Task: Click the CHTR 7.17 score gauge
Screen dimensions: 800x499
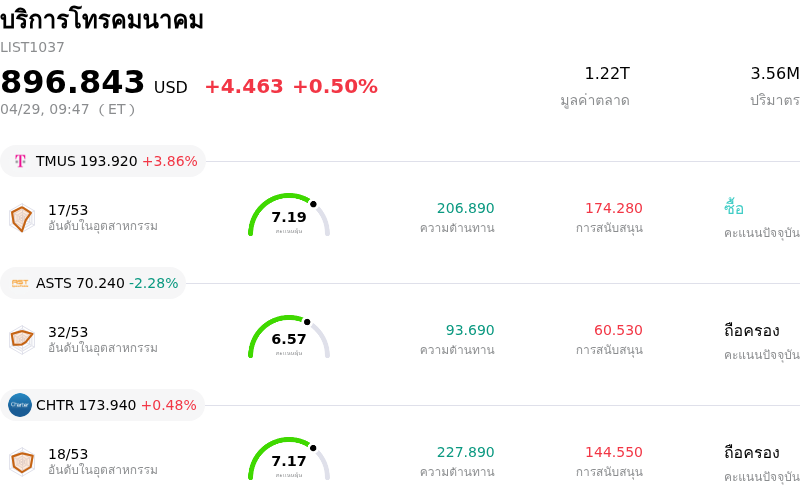Action: tap(289, 460)
